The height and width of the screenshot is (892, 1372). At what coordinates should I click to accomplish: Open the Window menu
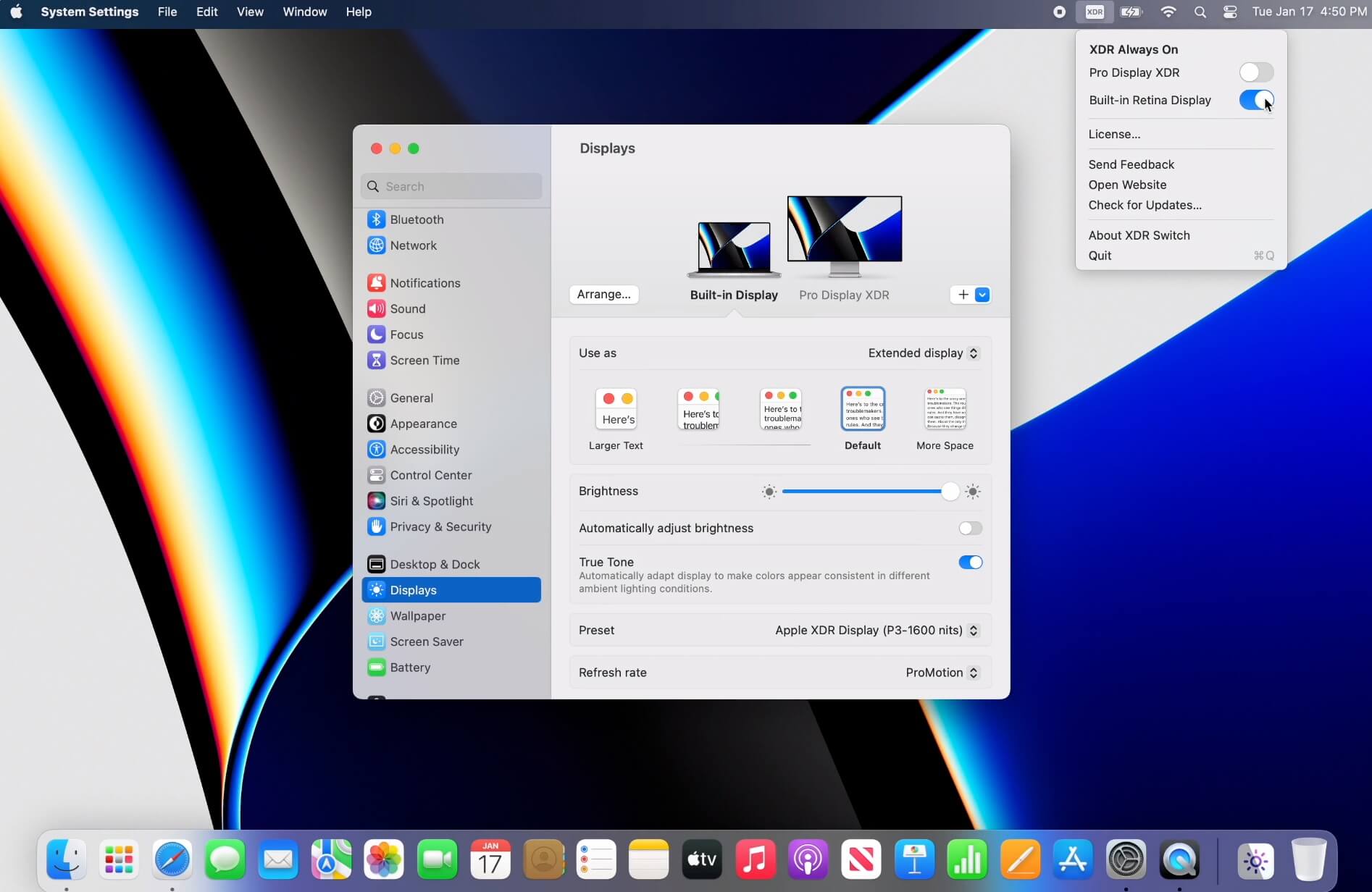click(304, 12)
